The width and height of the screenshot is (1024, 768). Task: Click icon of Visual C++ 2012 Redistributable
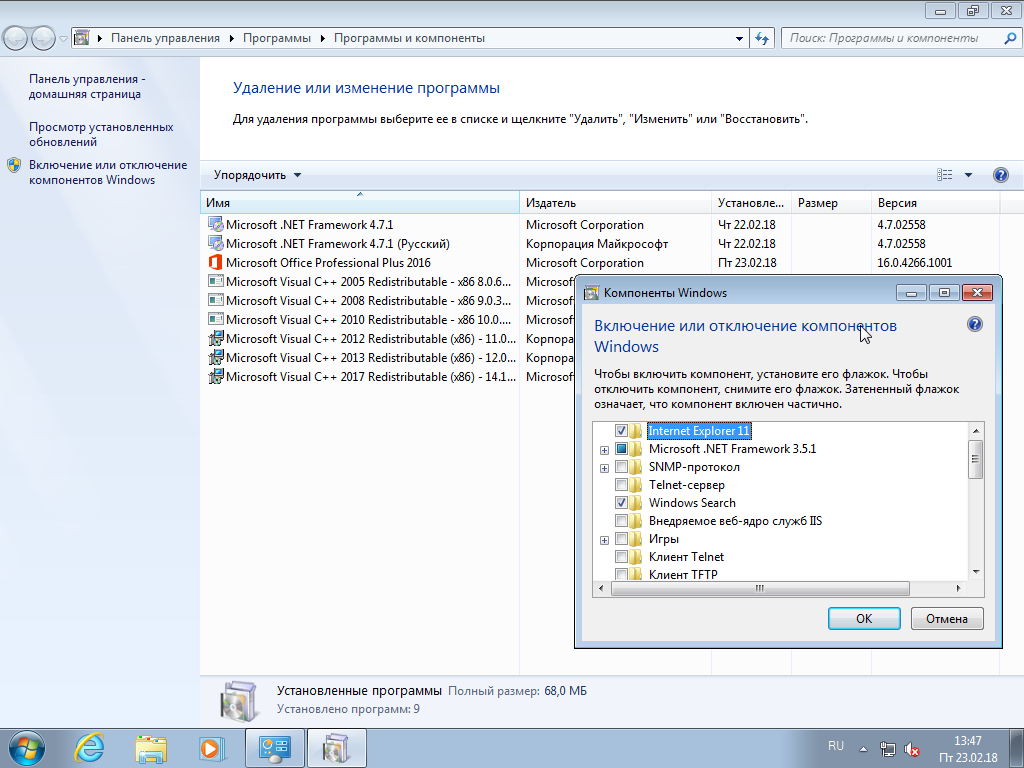point(215,338)
